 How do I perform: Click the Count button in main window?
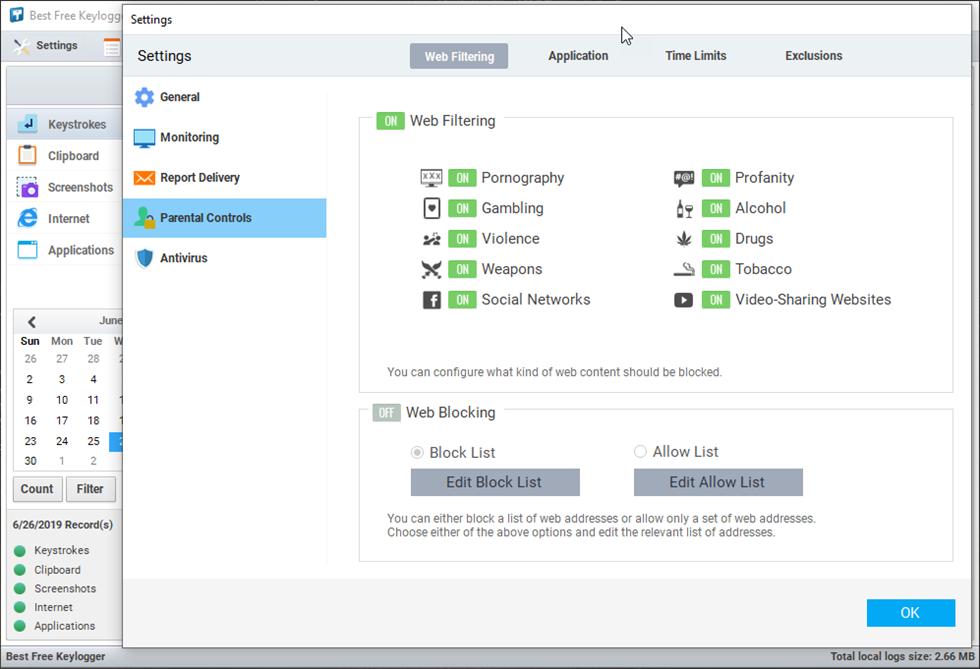click(x=38, y=489)
